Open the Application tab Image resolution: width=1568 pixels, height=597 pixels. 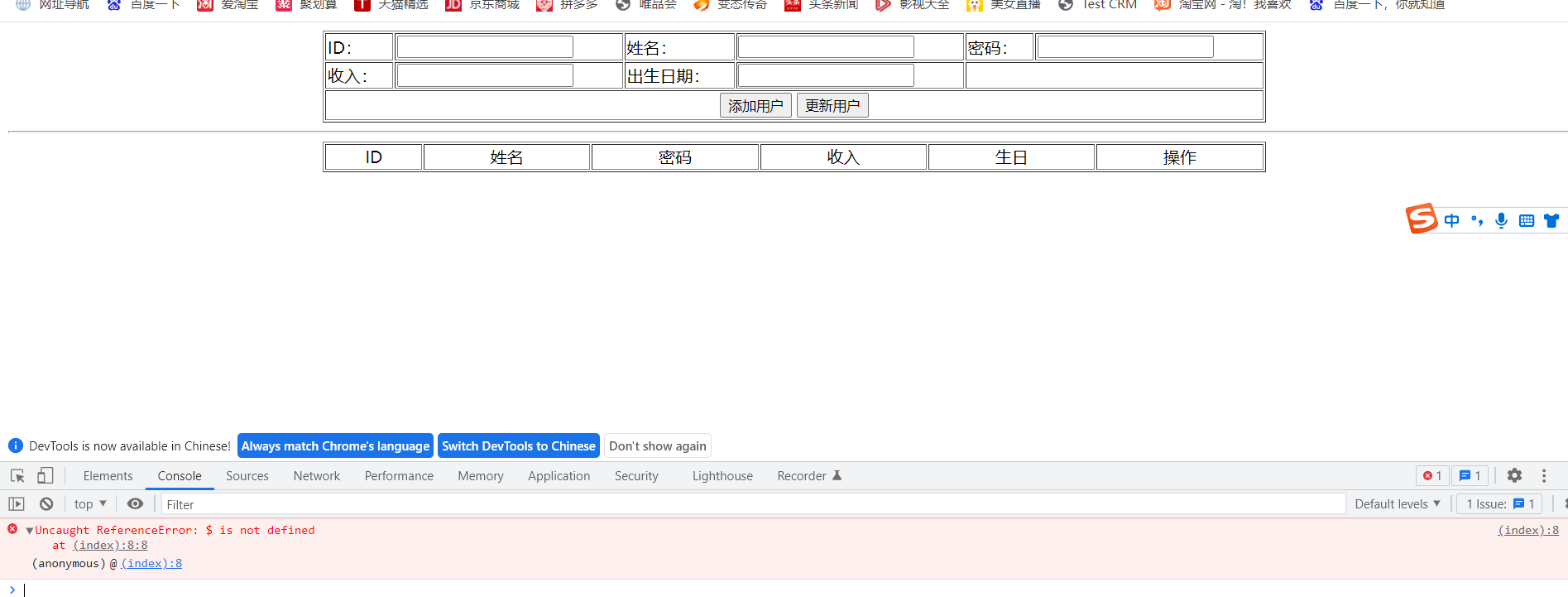559,476
